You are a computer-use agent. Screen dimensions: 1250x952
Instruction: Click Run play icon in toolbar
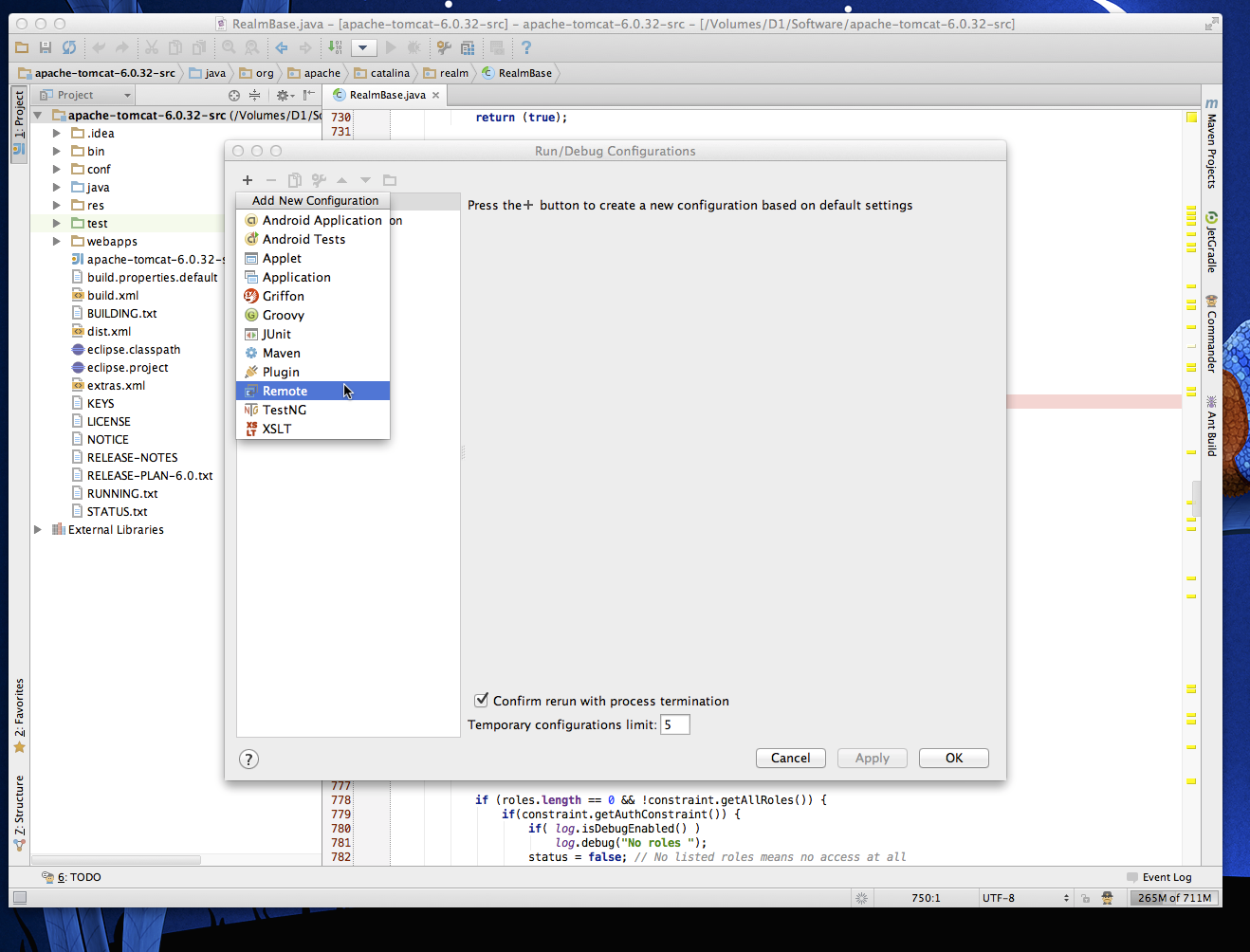[391, 47]
